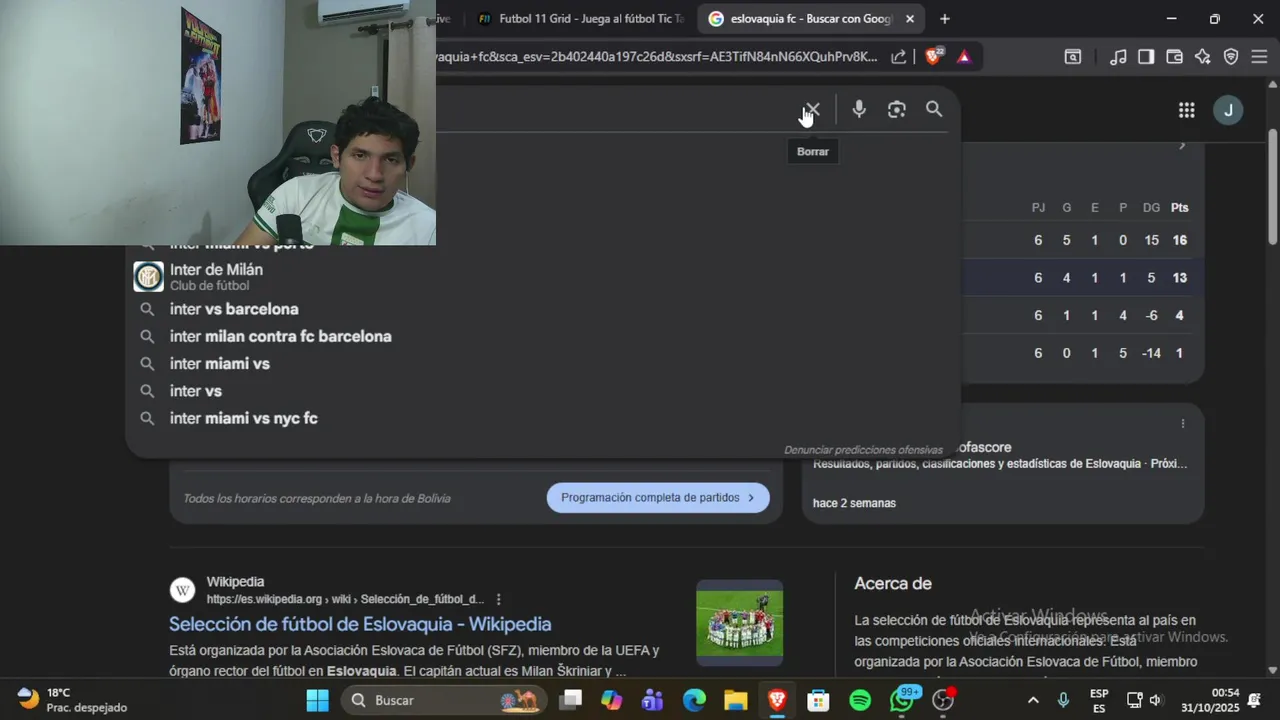
Task: Toggle the browser sidebar panel icon
Action: pos(1146,57)
